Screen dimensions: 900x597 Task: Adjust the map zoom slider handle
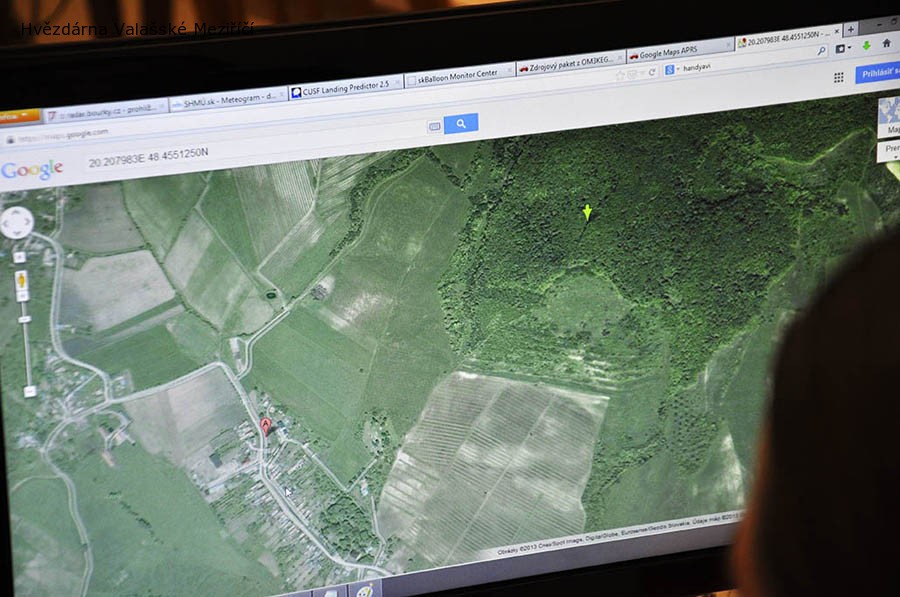coord(25,319)
